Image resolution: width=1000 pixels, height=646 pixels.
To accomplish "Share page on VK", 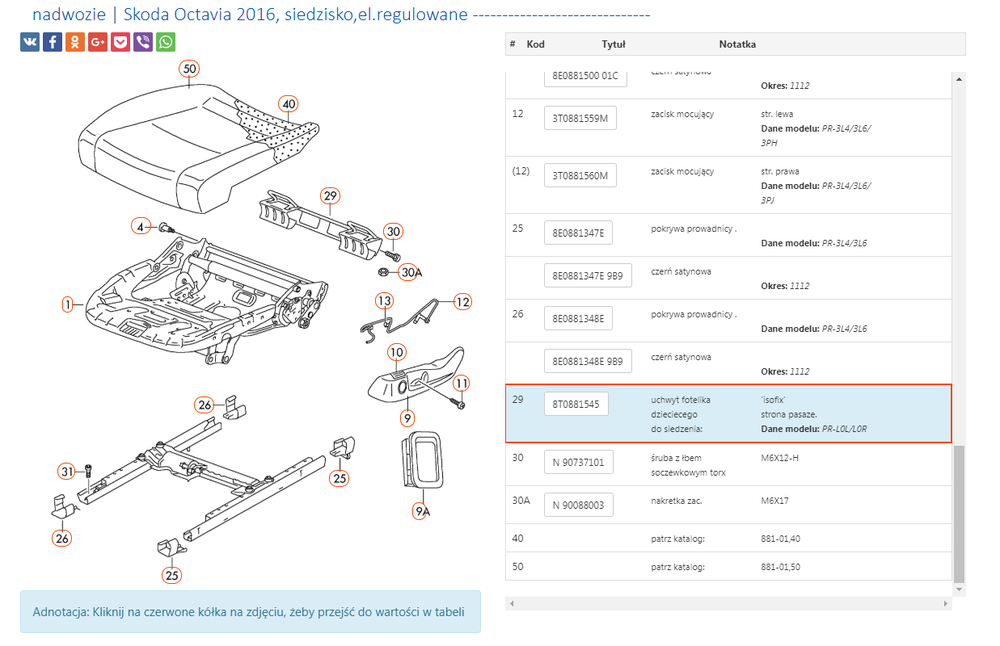I will click(x=29, y=42).
